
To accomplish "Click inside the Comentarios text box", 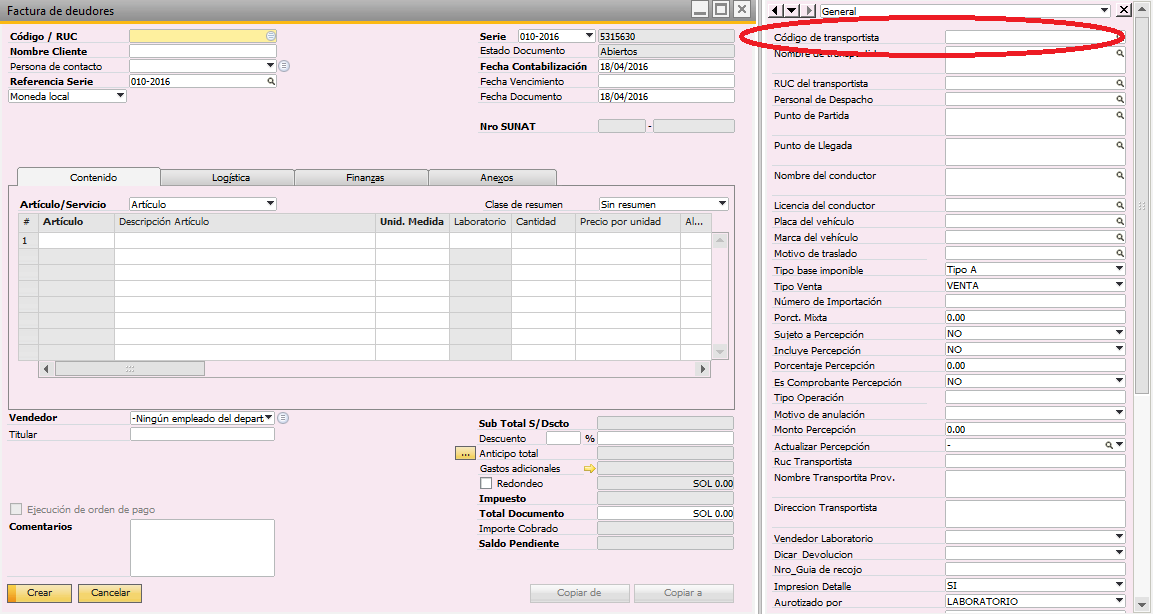I will pos(201,548).
